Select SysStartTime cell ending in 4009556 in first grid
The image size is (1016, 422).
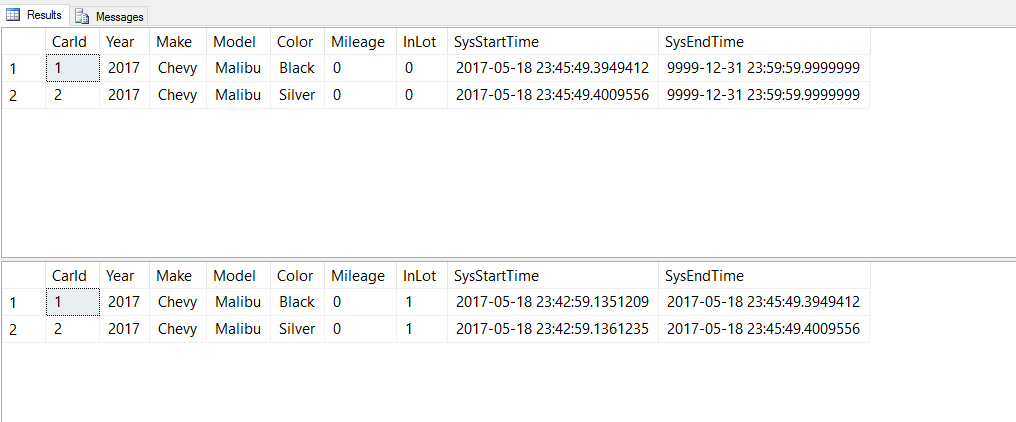552,94
